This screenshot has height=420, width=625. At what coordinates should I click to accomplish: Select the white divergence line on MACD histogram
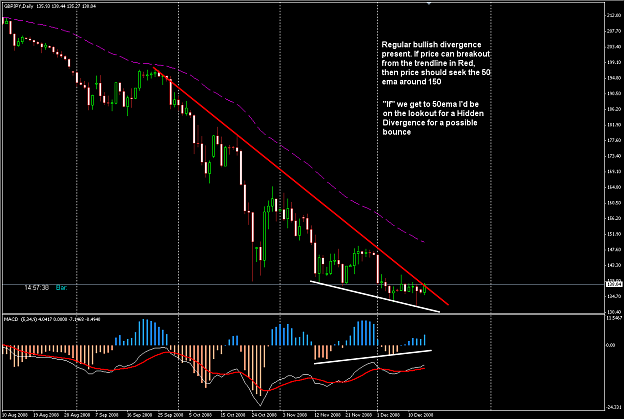pos(373,357)
